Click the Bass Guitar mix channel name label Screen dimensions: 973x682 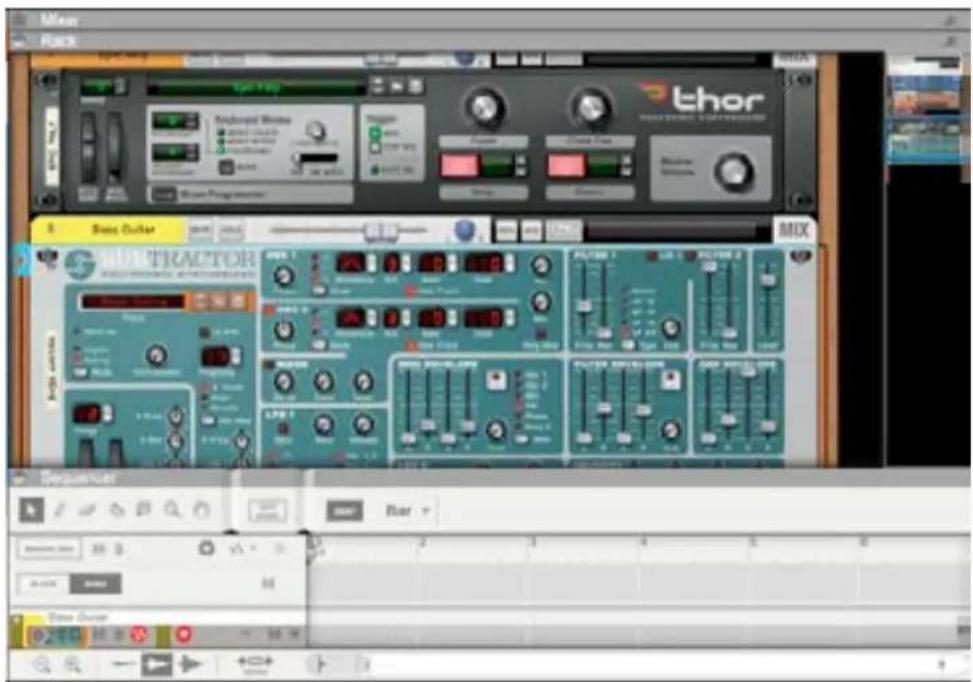coord(123,230)
